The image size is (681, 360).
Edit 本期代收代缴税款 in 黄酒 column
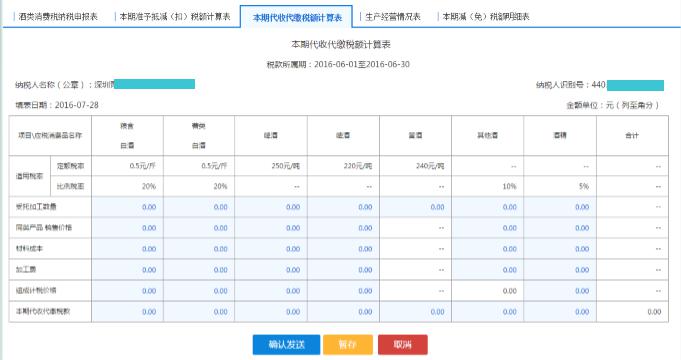point(415,312)
